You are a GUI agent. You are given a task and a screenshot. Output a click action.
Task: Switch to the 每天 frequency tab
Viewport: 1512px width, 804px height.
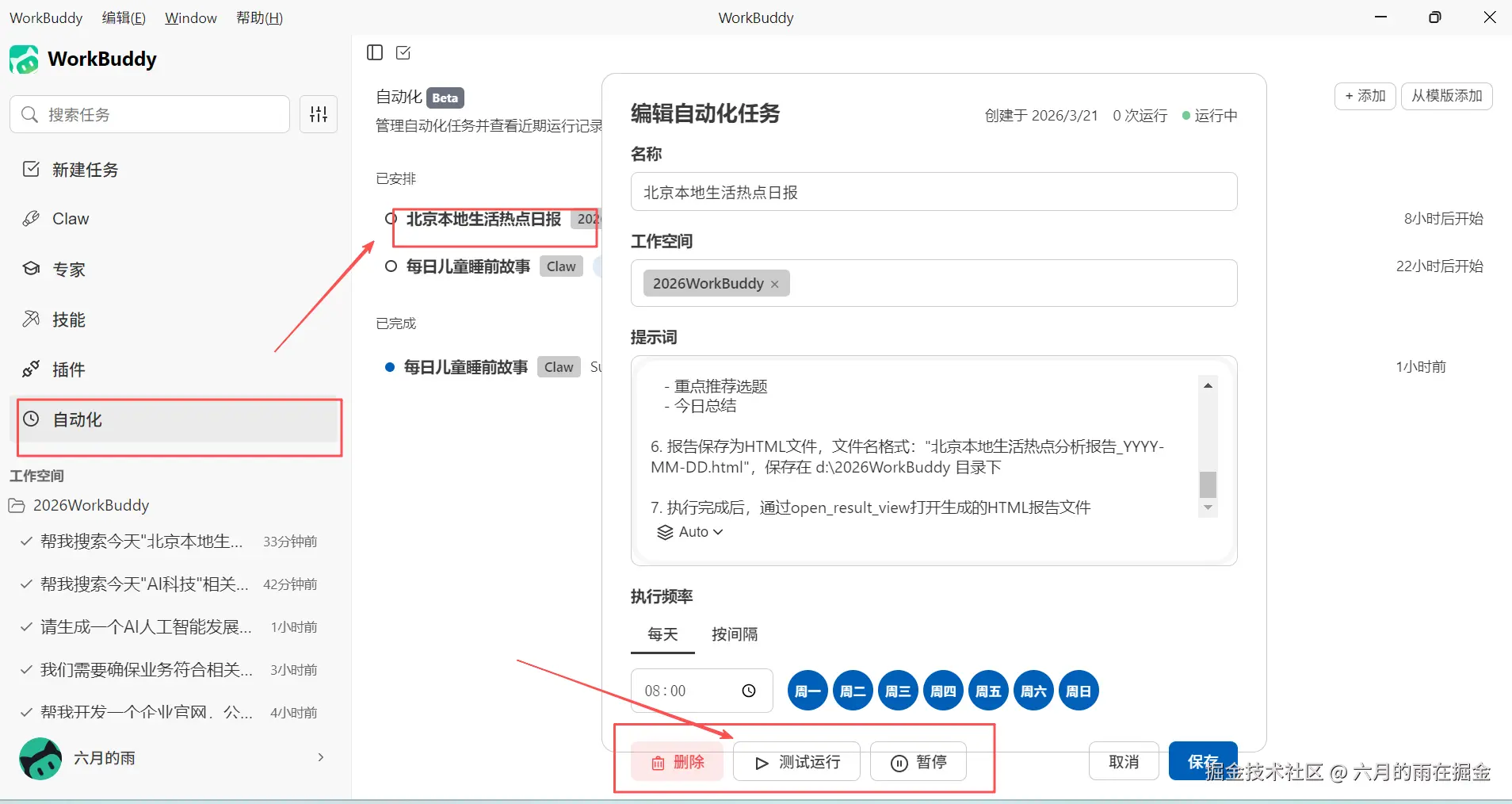pos(662,634)
